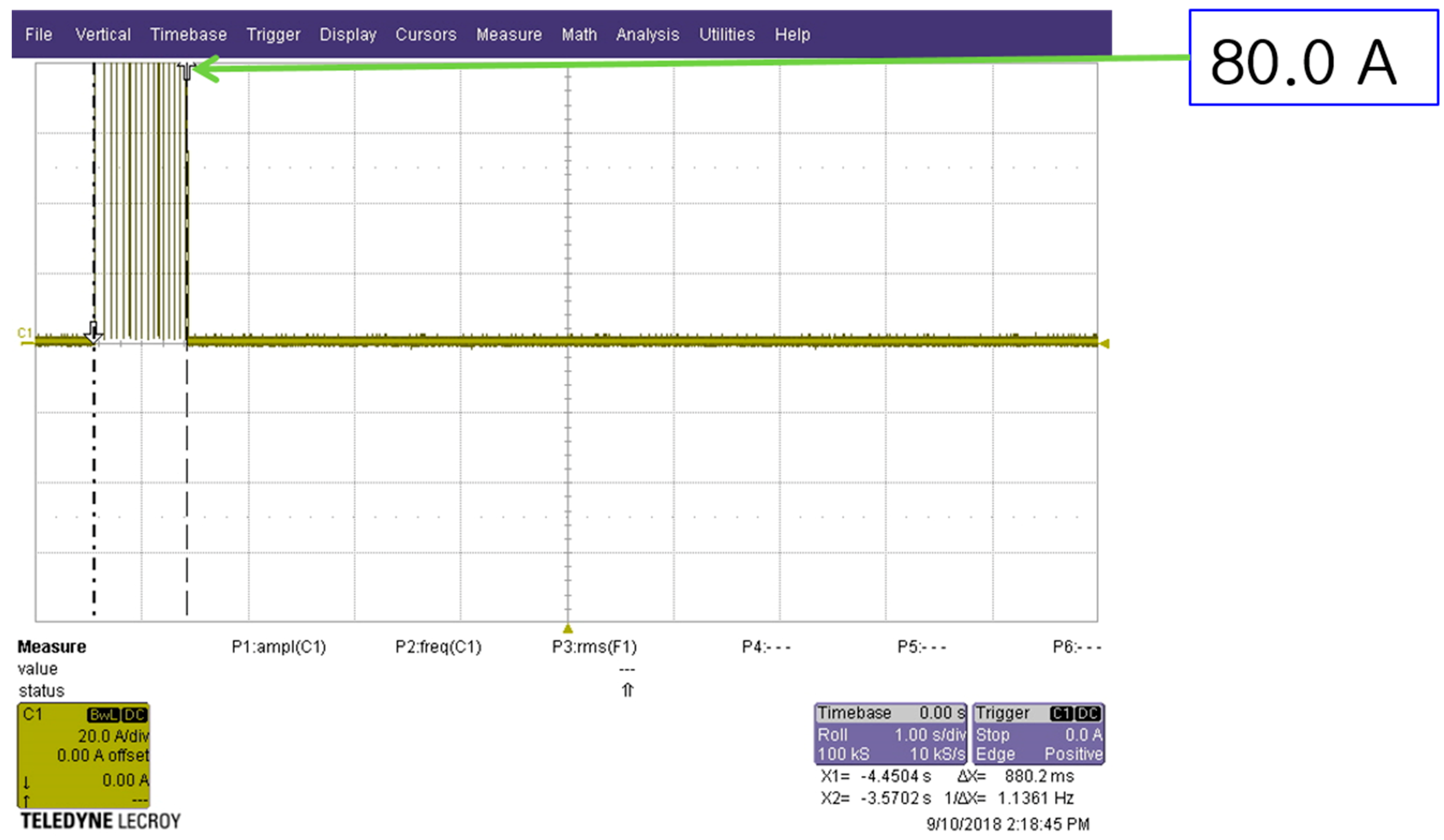Click the P6 empty measurement slot
This screenshot has height=840, width=1444.
1077,647
